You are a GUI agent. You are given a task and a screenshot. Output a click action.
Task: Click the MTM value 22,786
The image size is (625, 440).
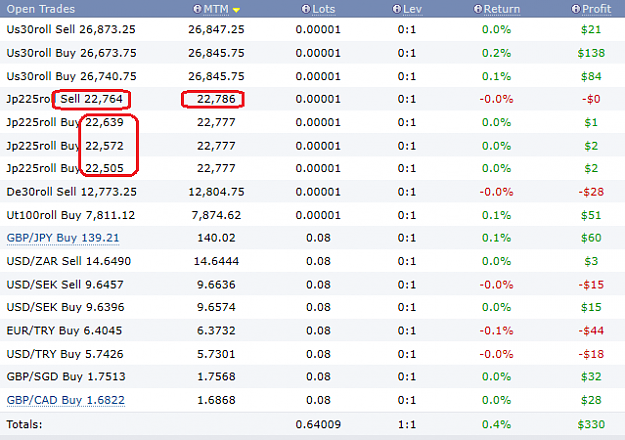(216, 99)
